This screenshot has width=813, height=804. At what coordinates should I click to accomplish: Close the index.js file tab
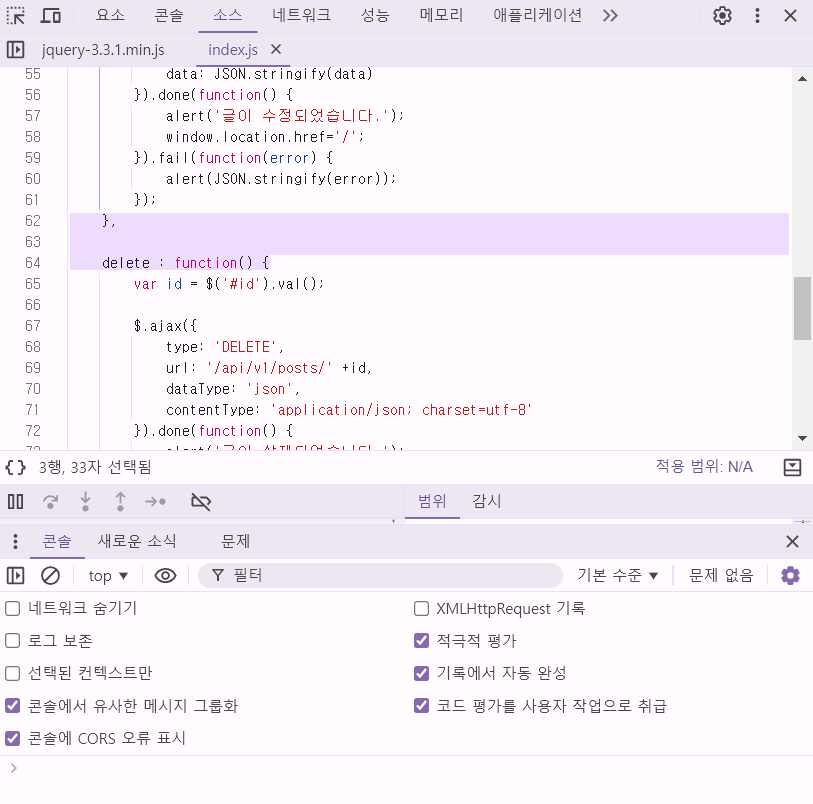tap(276, 49)
